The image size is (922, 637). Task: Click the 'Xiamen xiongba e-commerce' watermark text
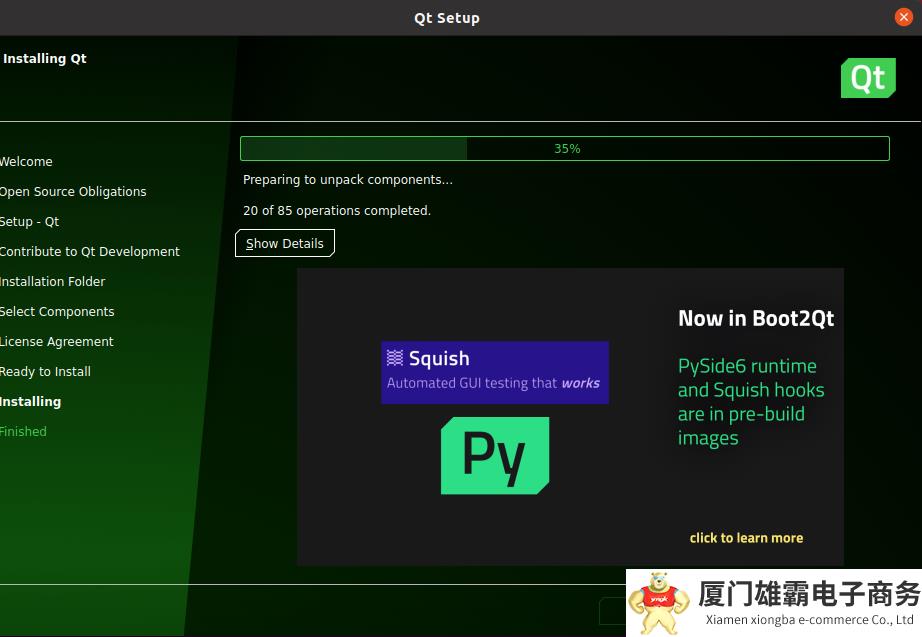pyautogui.click(x=809, y=620)
